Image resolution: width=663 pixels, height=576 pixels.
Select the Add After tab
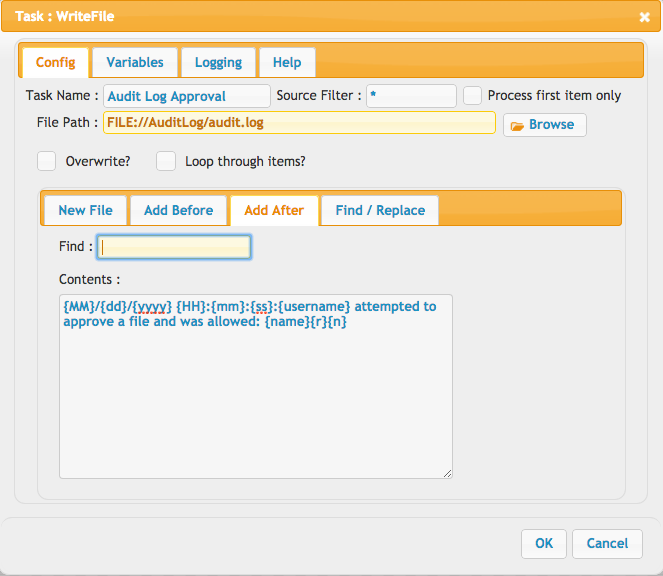(274, 211)
